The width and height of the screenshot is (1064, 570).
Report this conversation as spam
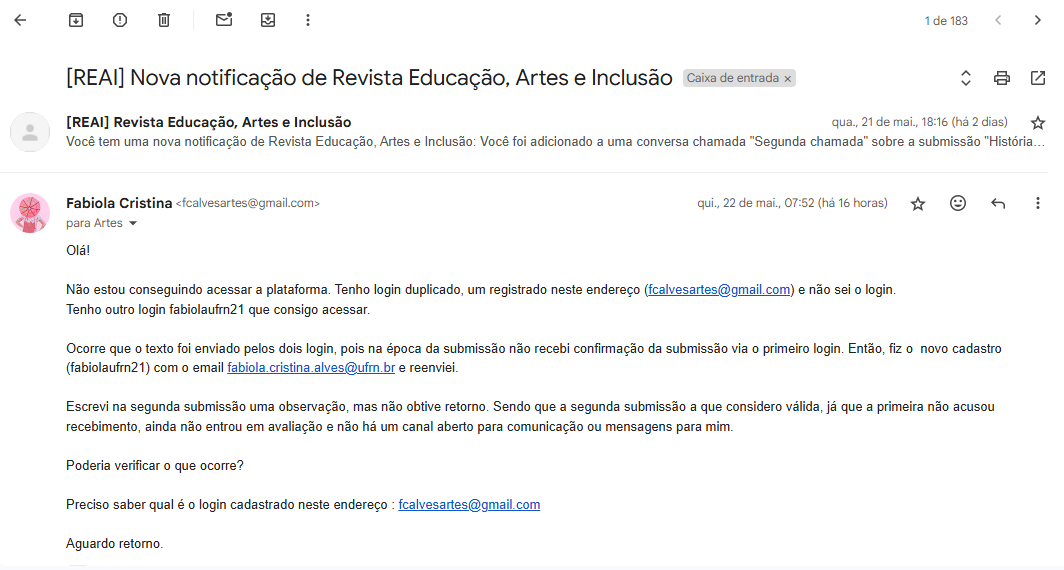tap(120, 20)
